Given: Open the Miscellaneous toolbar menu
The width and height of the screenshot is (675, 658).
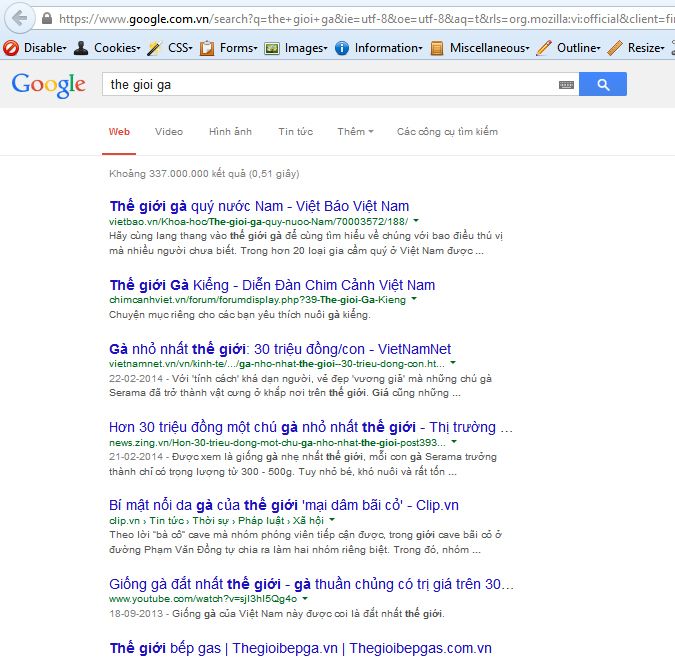Looking at the screenshot, I should coord(480,48).
